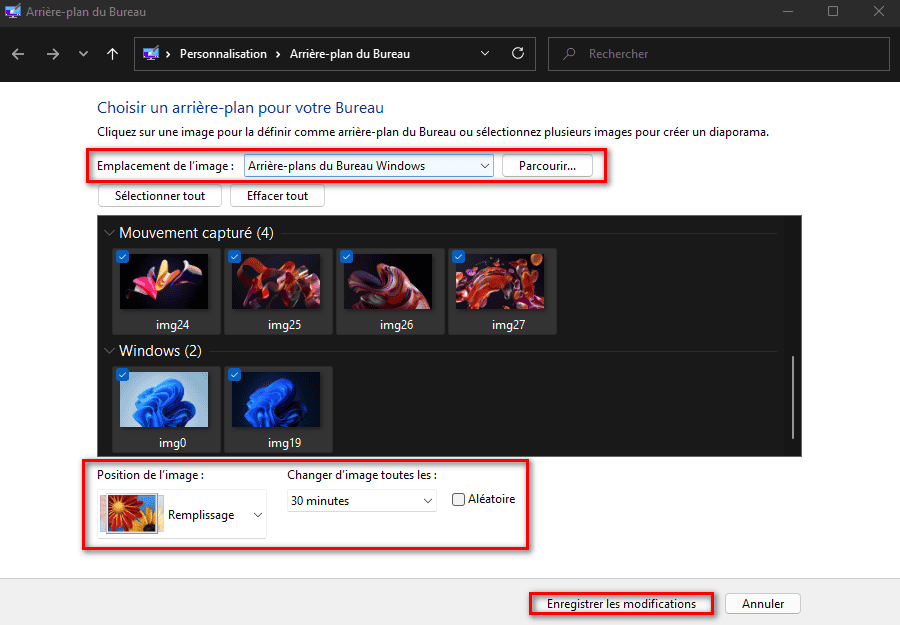Click the img19 file name label
The width and height of the screenshot is (900, 625).
284,443
